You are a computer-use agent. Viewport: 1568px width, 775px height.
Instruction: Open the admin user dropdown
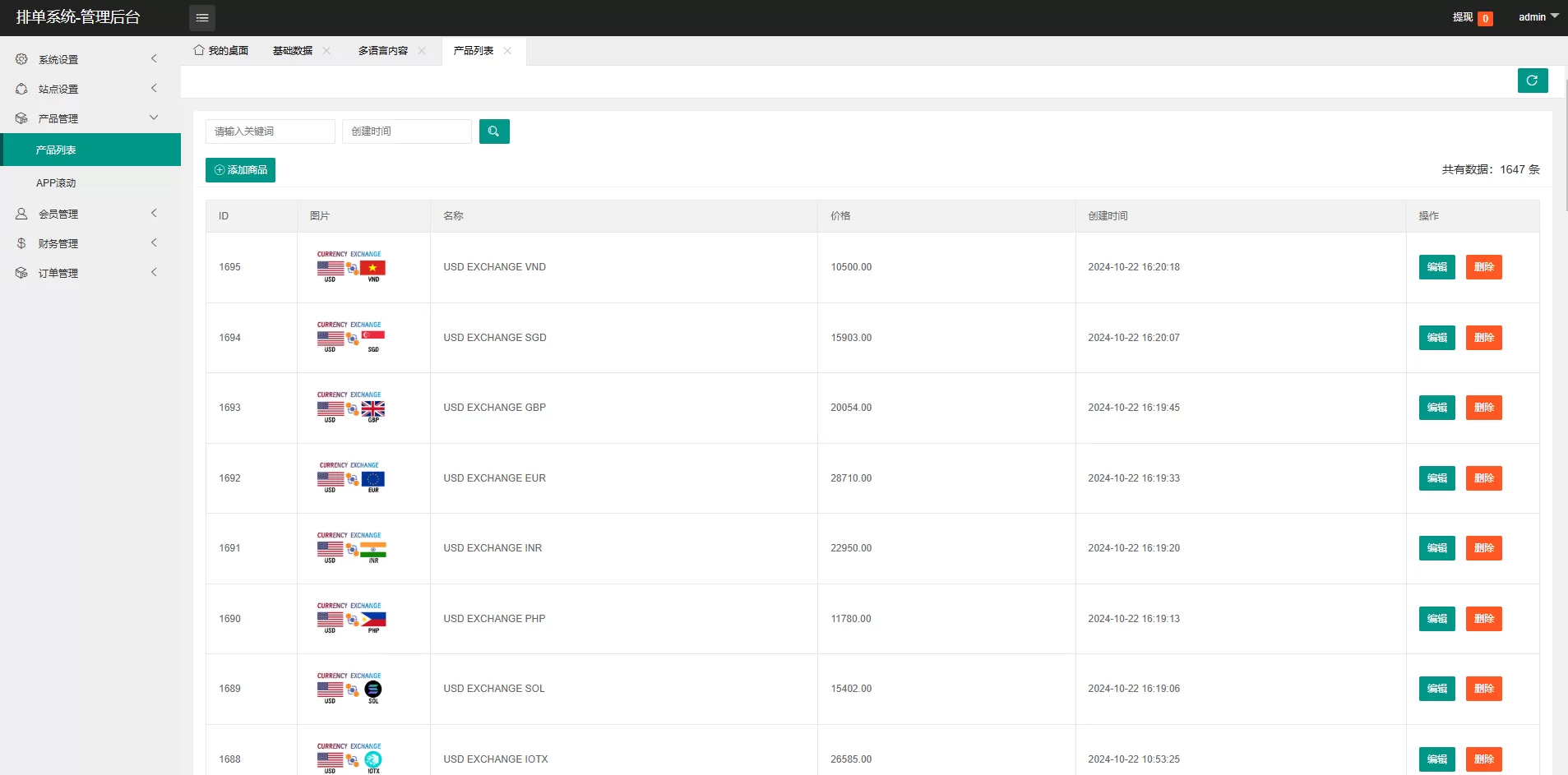pos(1538,17)
